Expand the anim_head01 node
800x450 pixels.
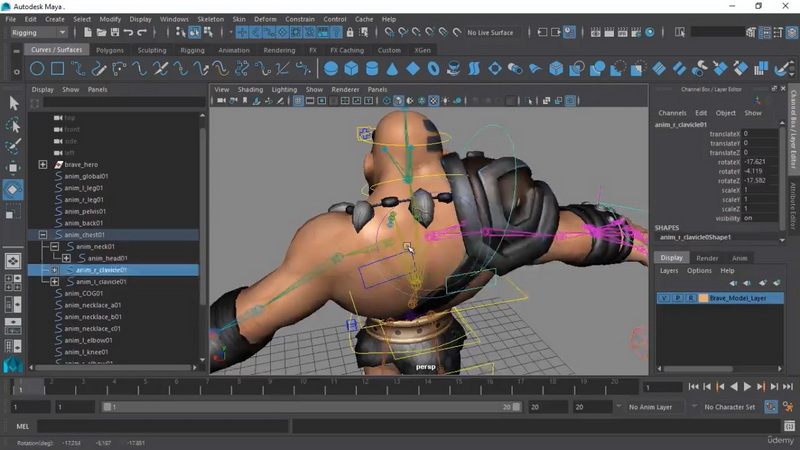pos(66,258)
